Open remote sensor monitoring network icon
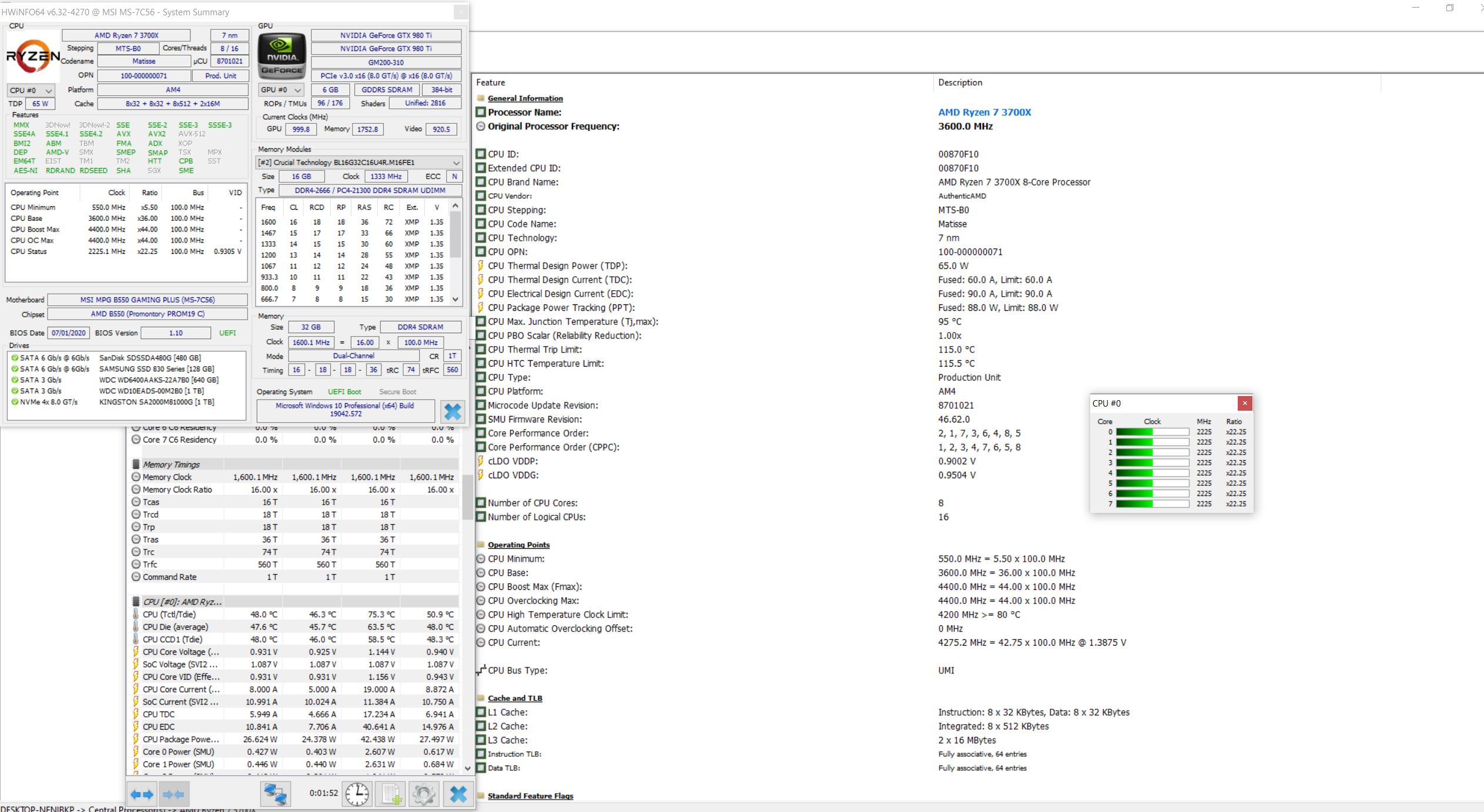 click(275, 794)
